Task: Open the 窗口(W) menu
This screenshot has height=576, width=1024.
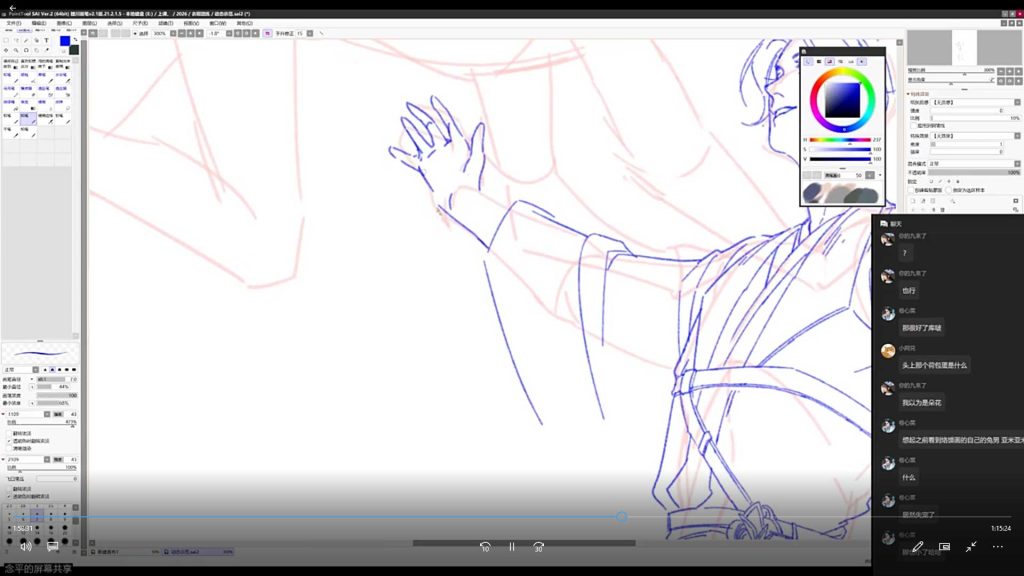Action: 217,23
